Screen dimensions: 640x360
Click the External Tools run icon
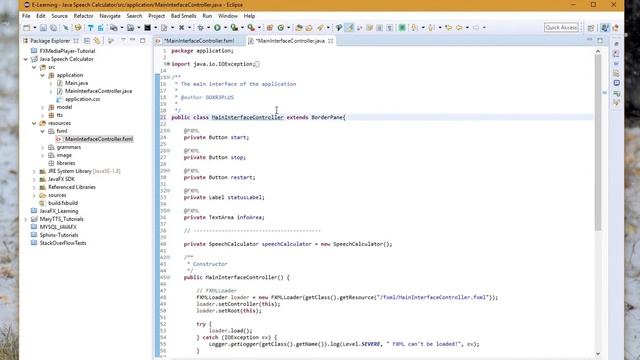click(x=251, y=28)
